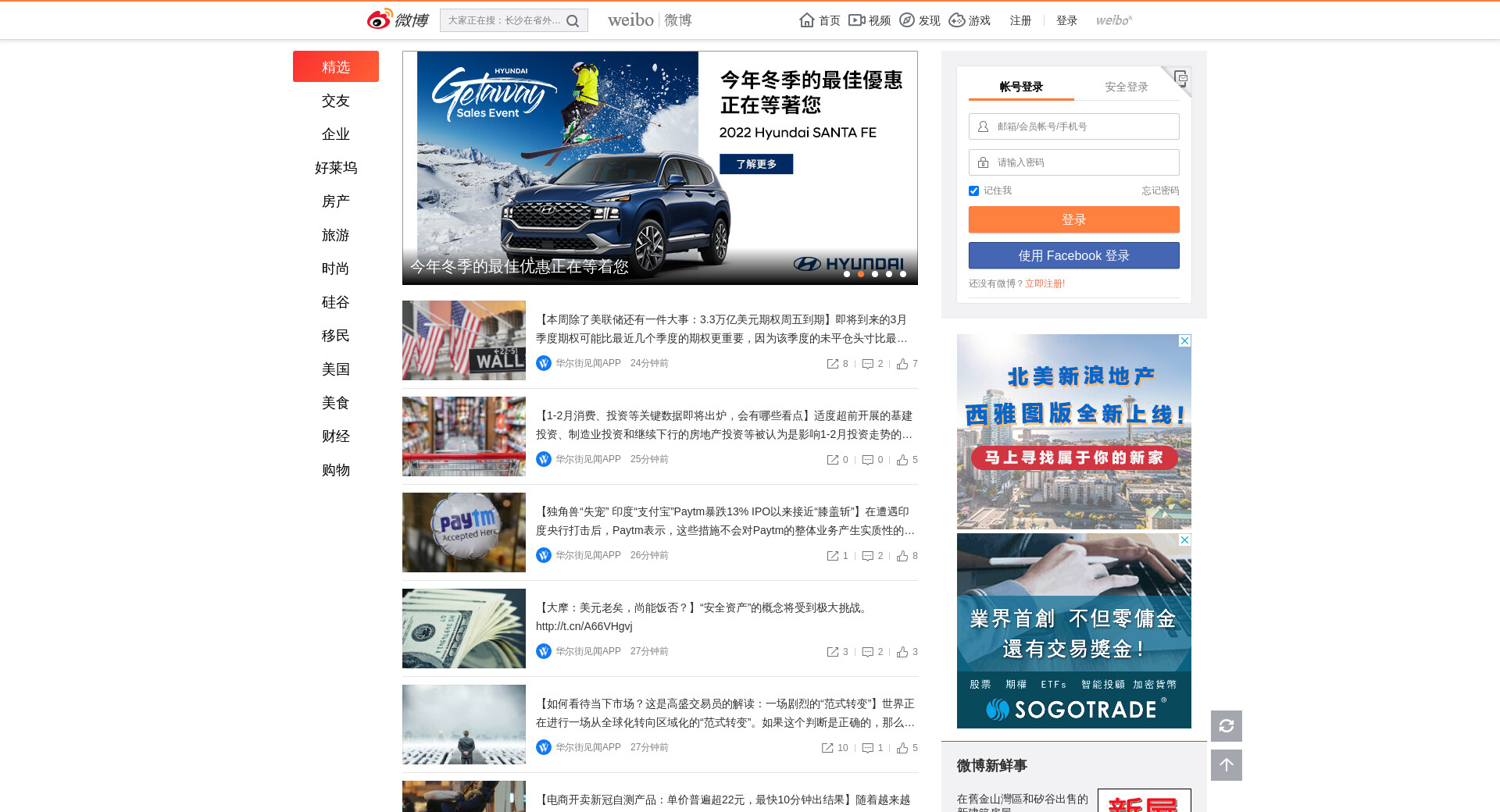Image resolution: width=1500 pixels, height=812 pixels.
Task: Toggle the 记住我 checkbox
Action: 973,191
